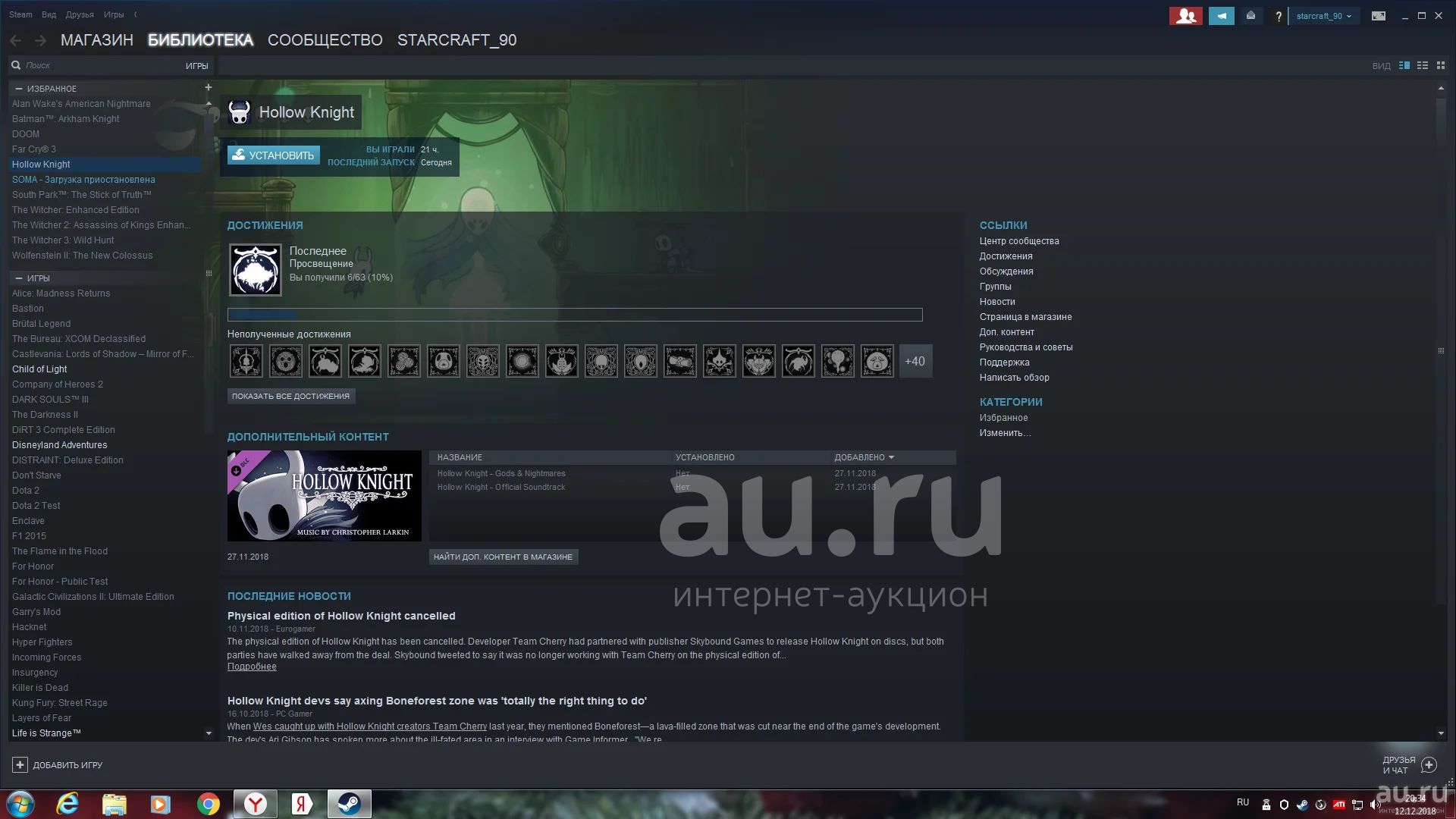This screenshot has width=1456, height=819.
Task: Switch to detail view icon
Action: (x=1404, y=66)
